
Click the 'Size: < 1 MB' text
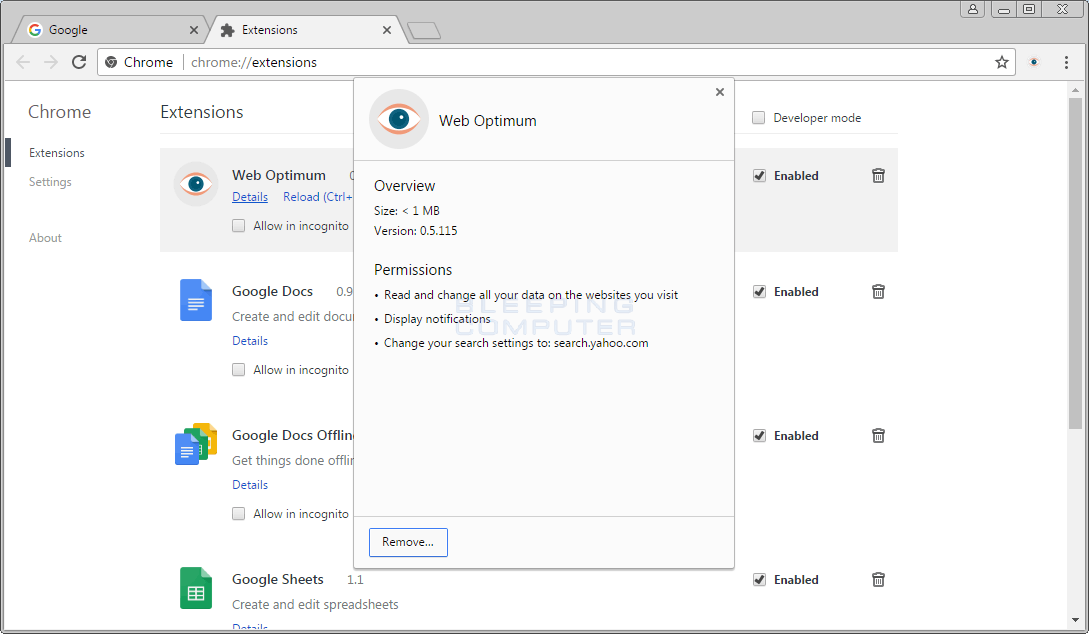[407, 210]
